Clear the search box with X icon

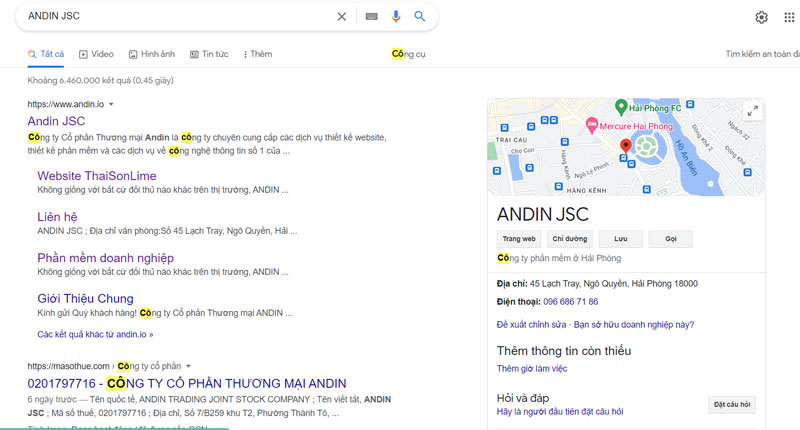pyautogui.click(x=342, y=17)
